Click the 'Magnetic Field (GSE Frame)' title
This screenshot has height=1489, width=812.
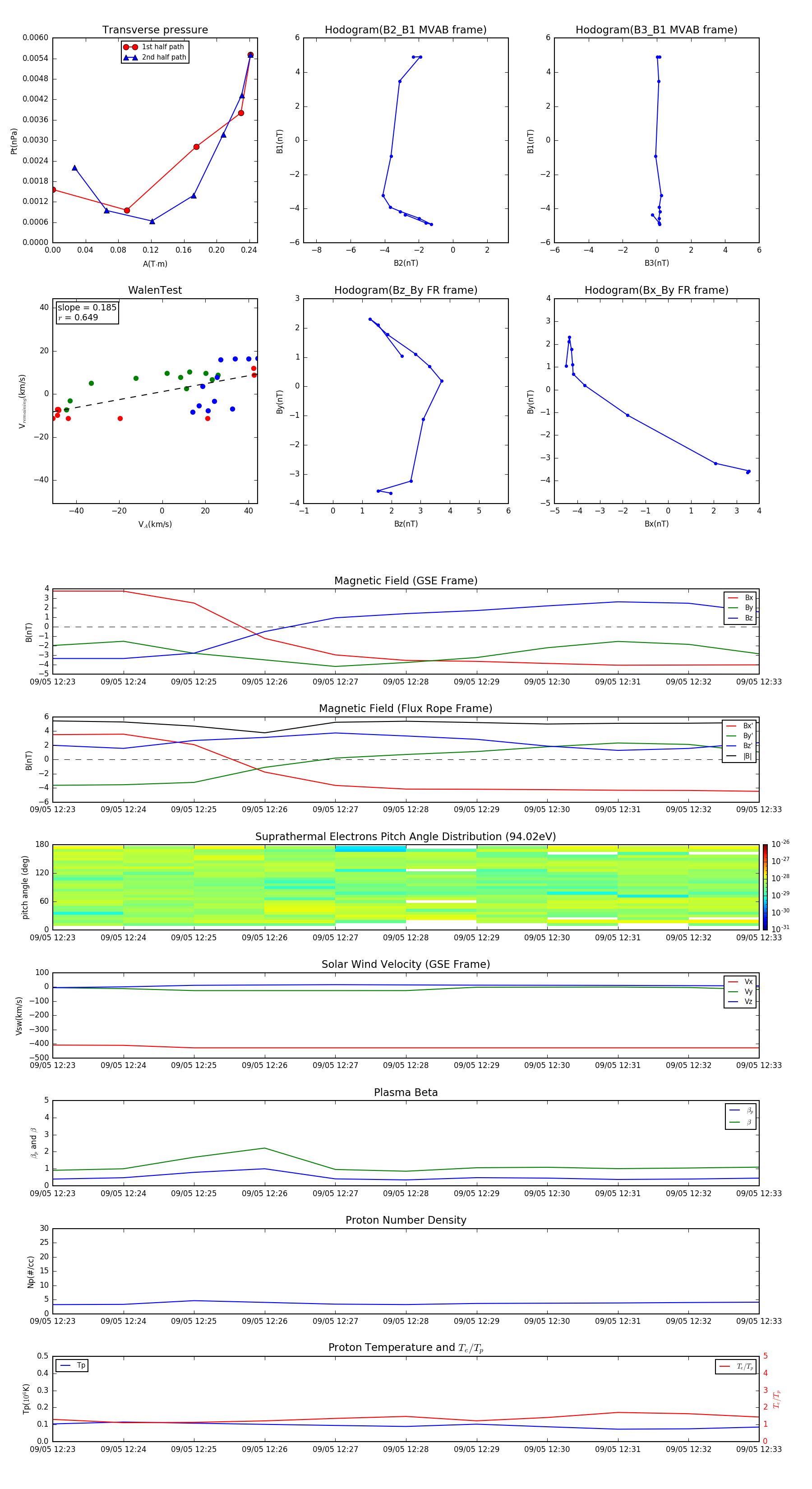point(406,581)
